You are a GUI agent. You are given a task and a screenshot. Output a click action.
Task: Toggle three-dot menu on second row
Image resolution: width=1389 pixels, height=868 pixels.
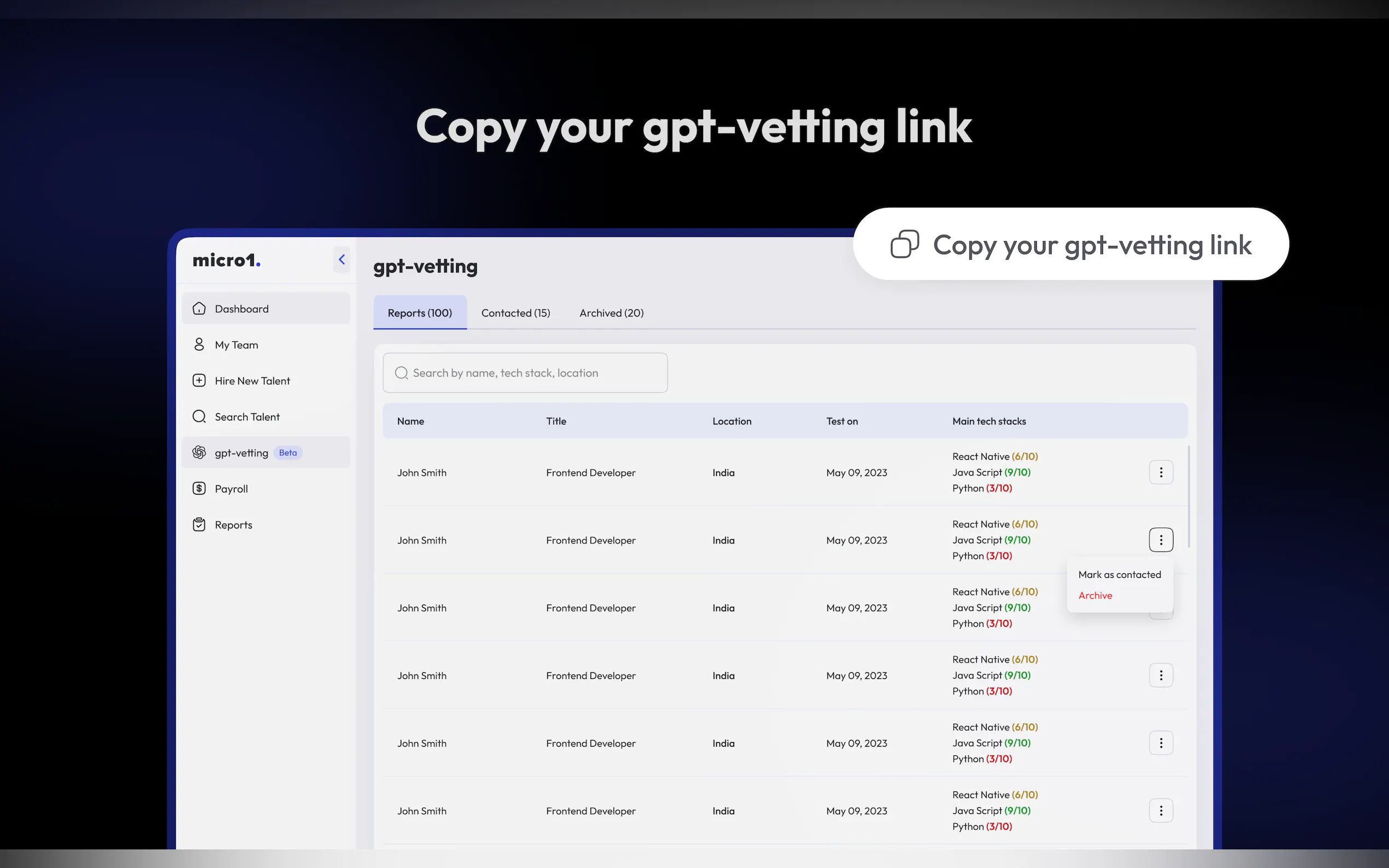pos(1160,540)
